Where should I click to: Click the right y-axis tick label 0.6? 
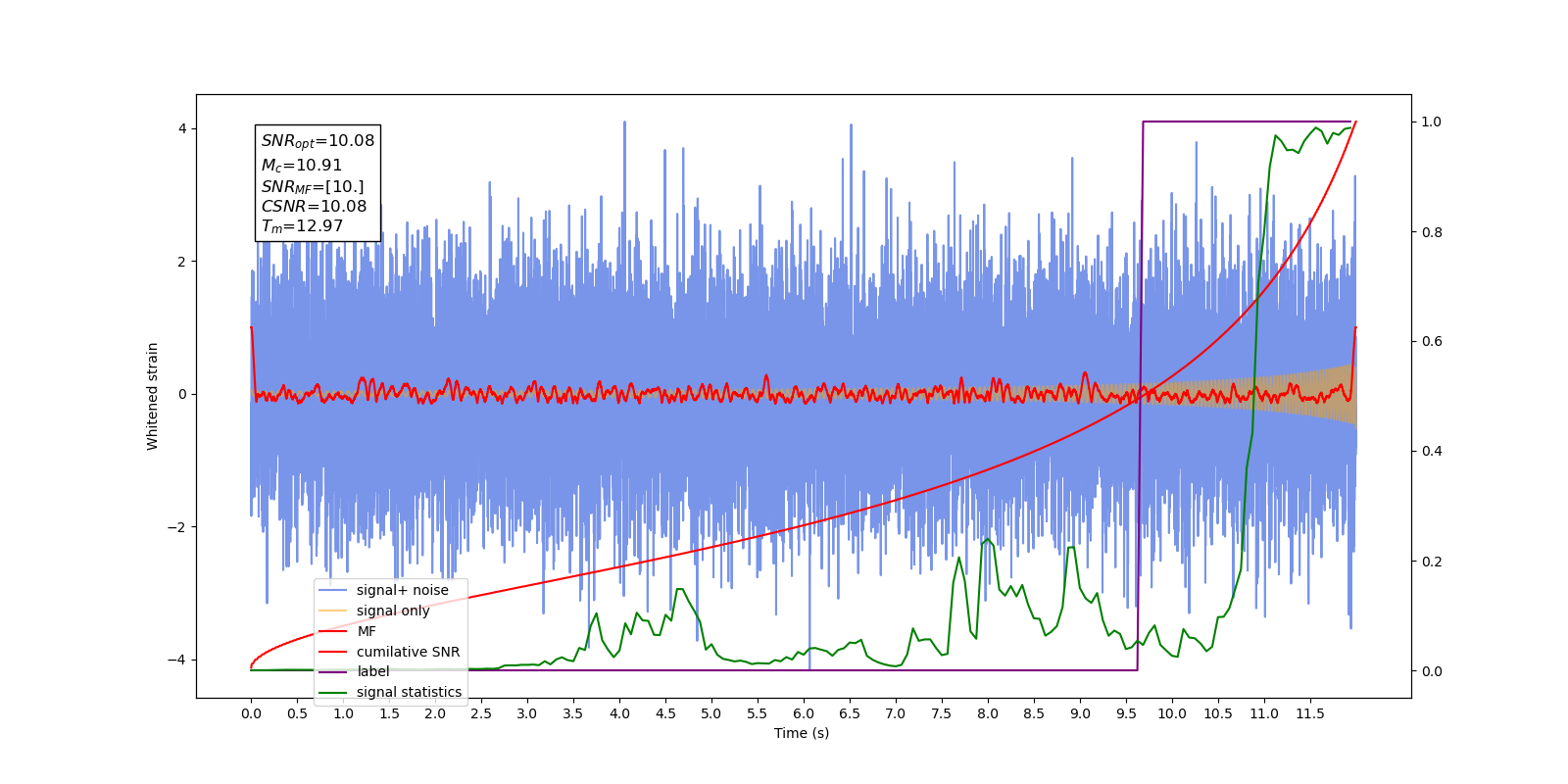click(x=1432, y=342)
